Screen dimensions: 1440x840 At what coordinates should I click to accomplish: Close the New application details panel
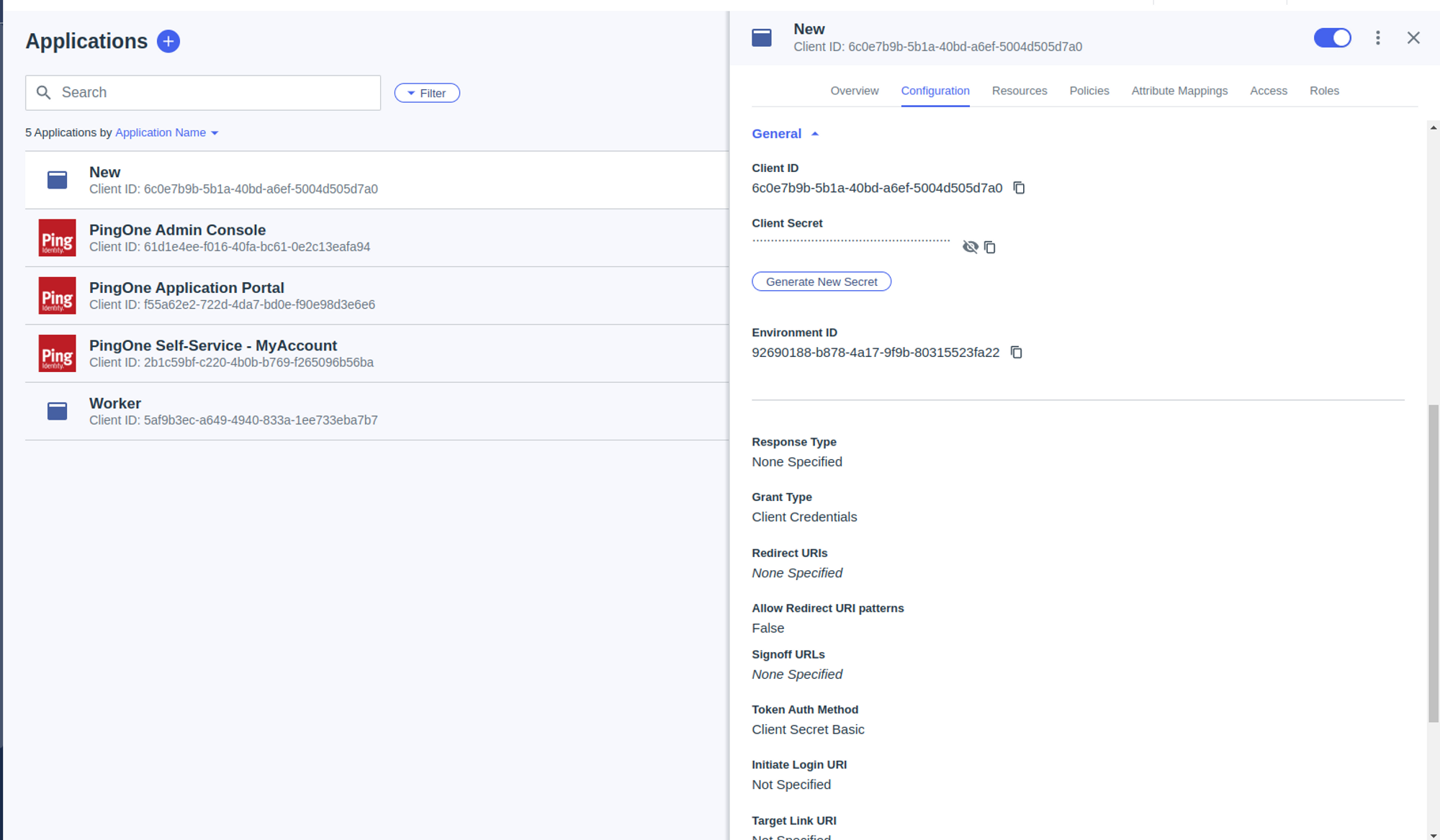tap(1413, 38)
